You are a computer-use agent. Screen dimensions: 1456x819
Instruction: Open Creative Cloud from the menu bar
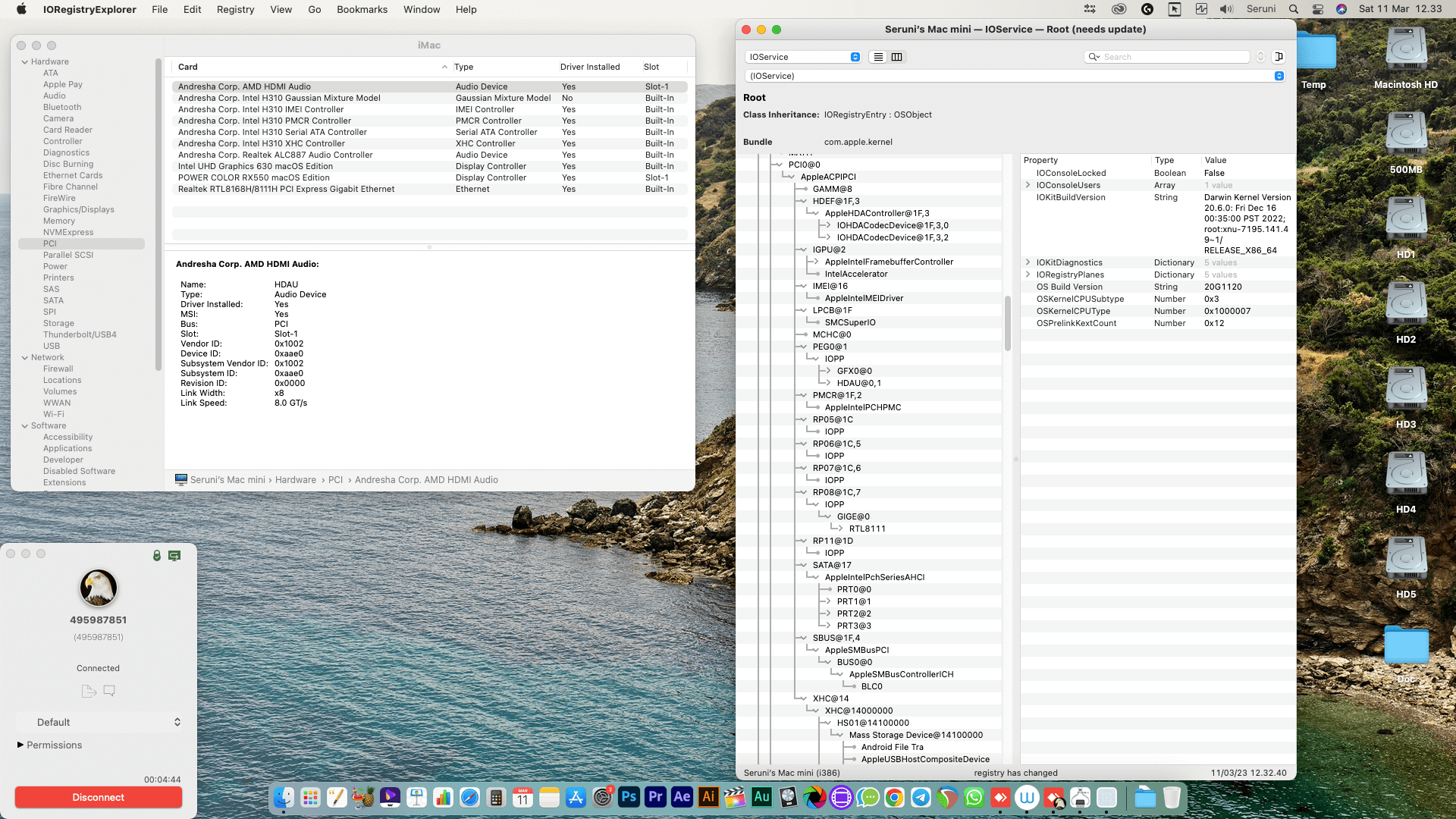click(x=1119, y=9)
